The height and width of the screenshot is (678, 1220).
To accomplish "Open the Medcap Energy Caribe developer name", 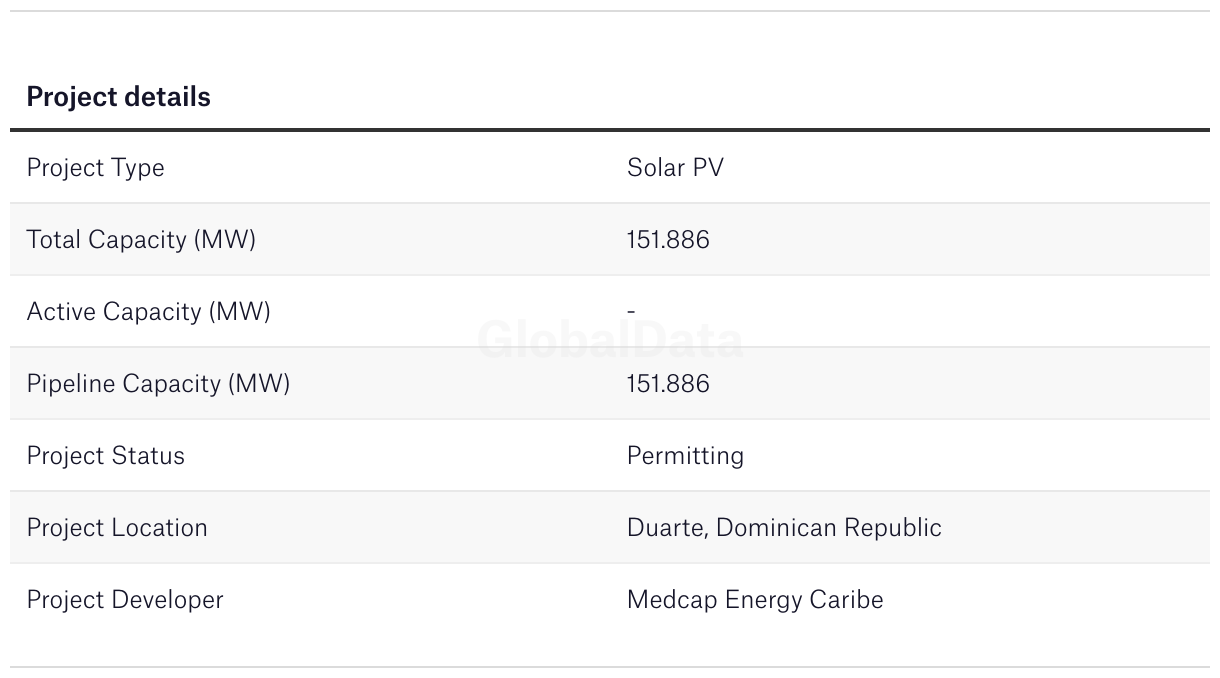I will click(755, 600).
